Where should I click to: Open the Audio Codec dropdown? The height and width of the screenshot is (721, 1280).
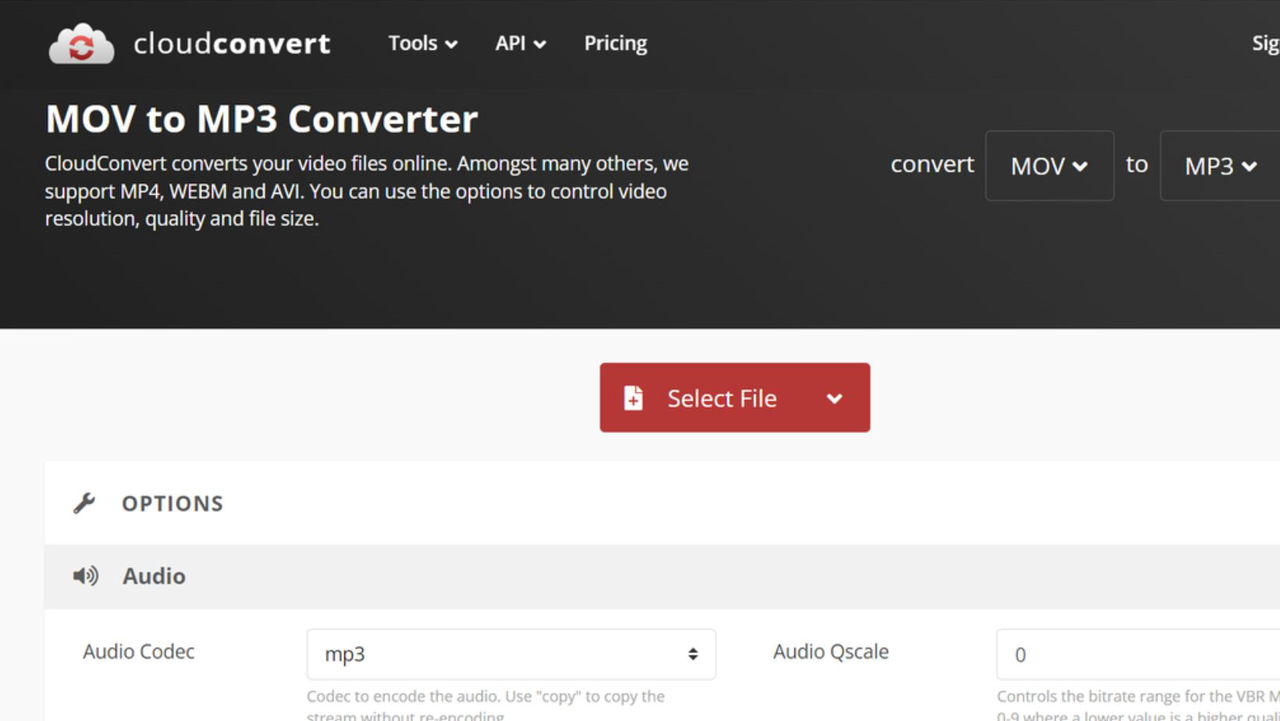510,654
